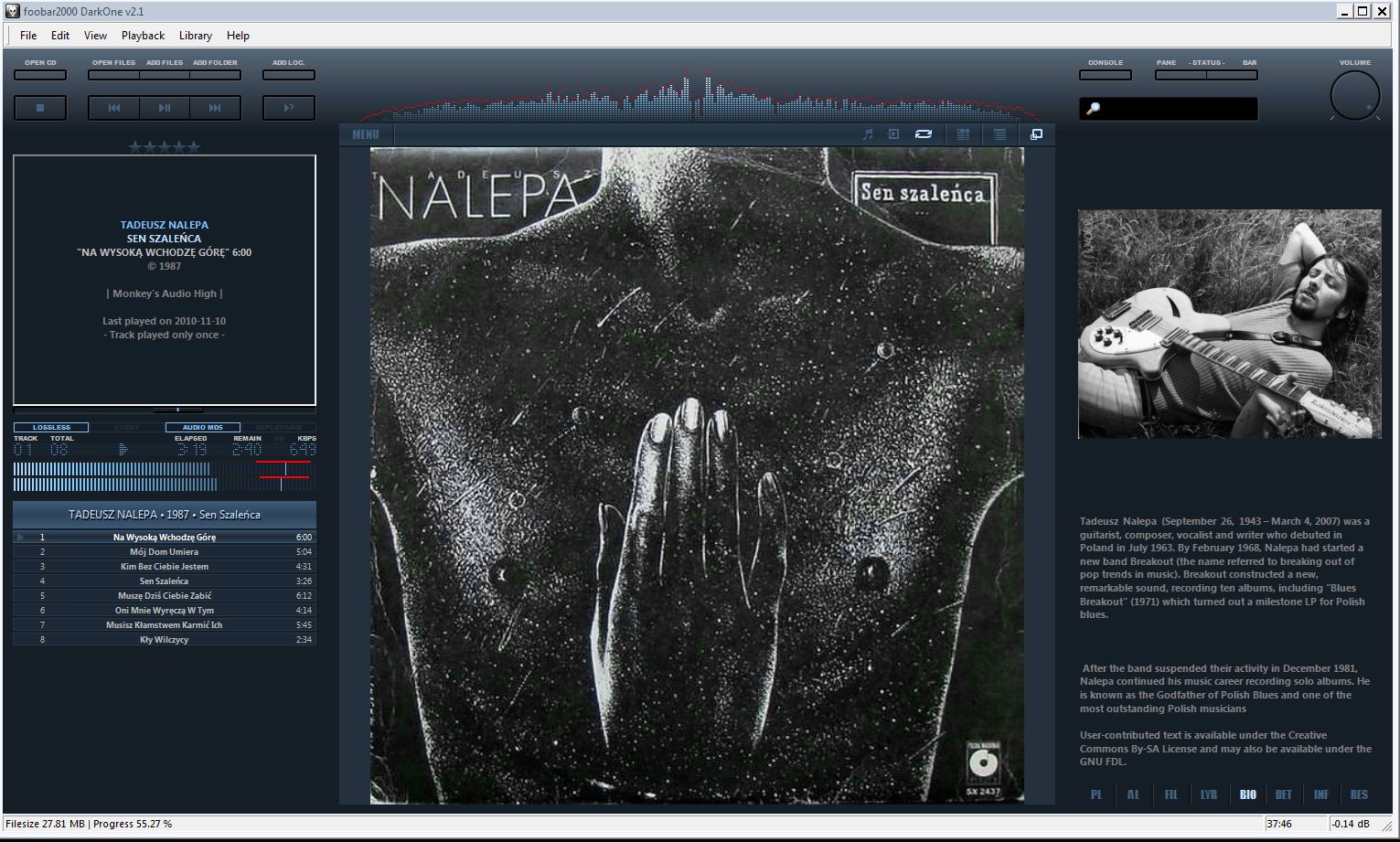Select track Kły Wilczycy
This screenshot has width=1400, height=842.
pos(165,640)
